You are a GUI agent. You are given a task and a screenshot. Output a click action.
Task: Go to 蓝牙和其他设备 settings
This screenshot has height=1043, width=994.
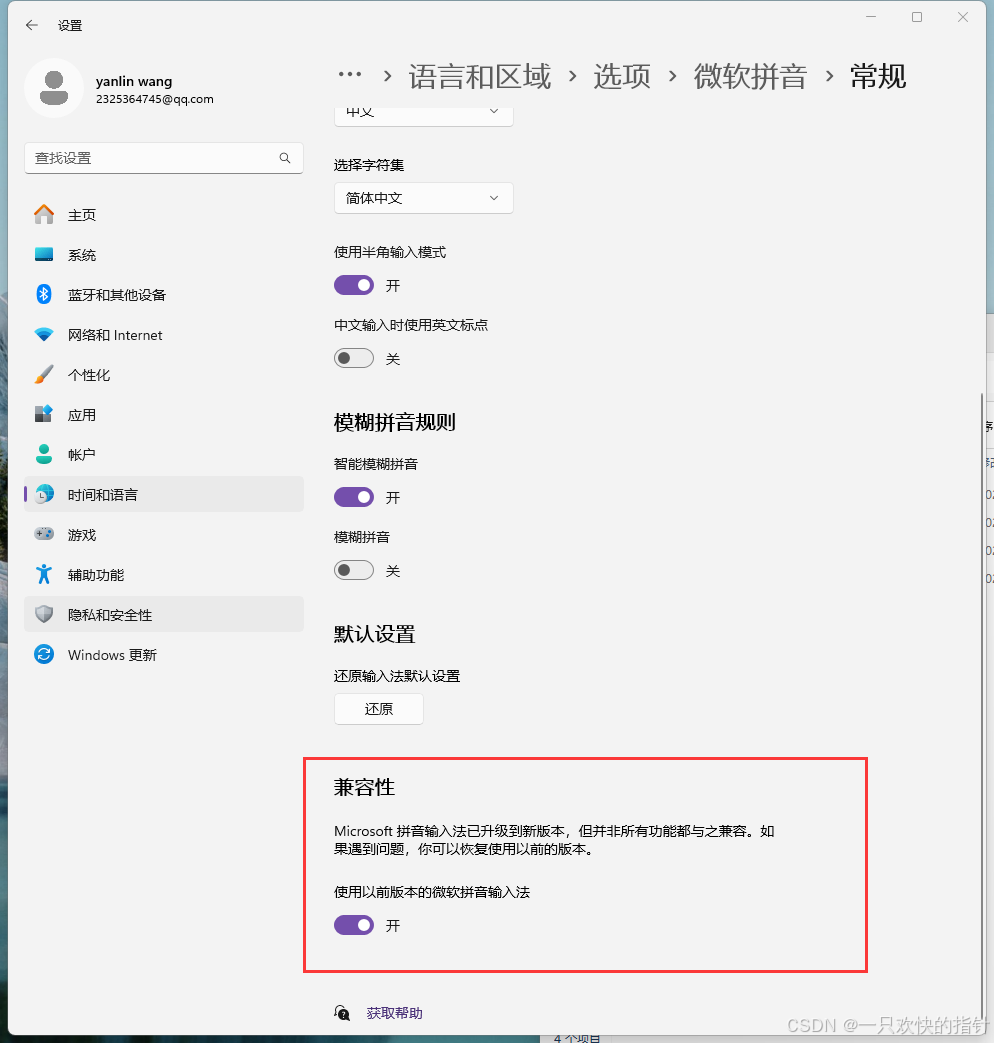[164, 295]
